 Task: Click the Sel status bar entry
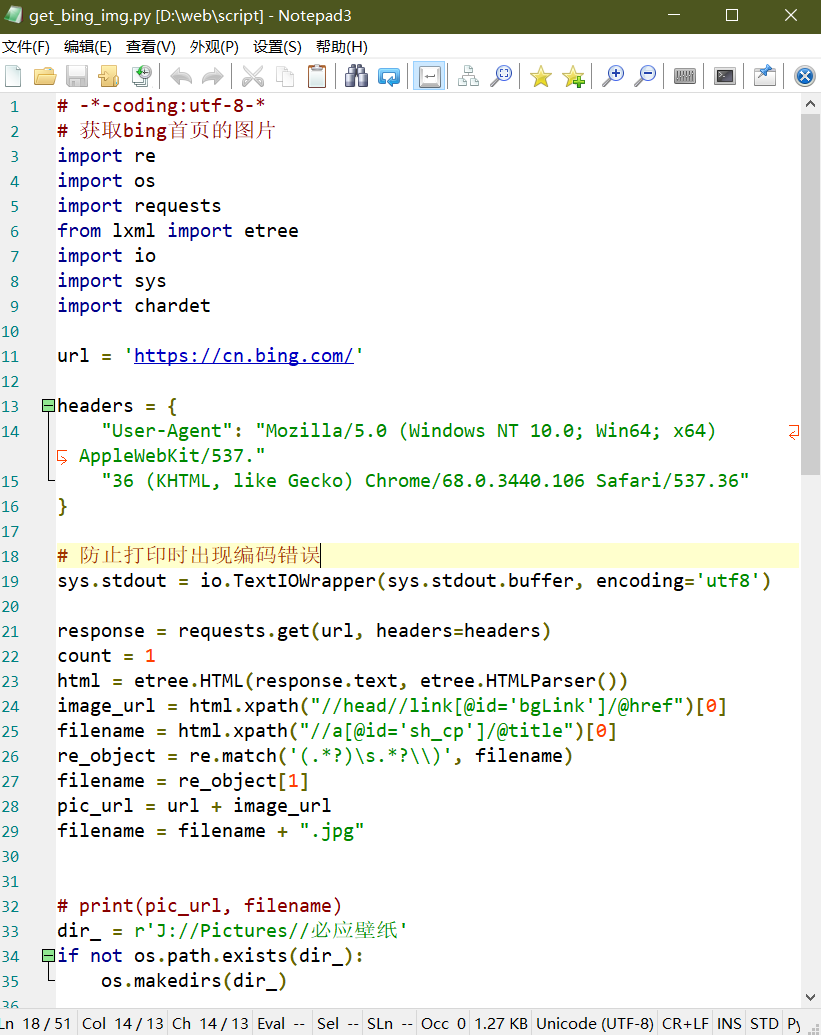[x=337, y=1023]
